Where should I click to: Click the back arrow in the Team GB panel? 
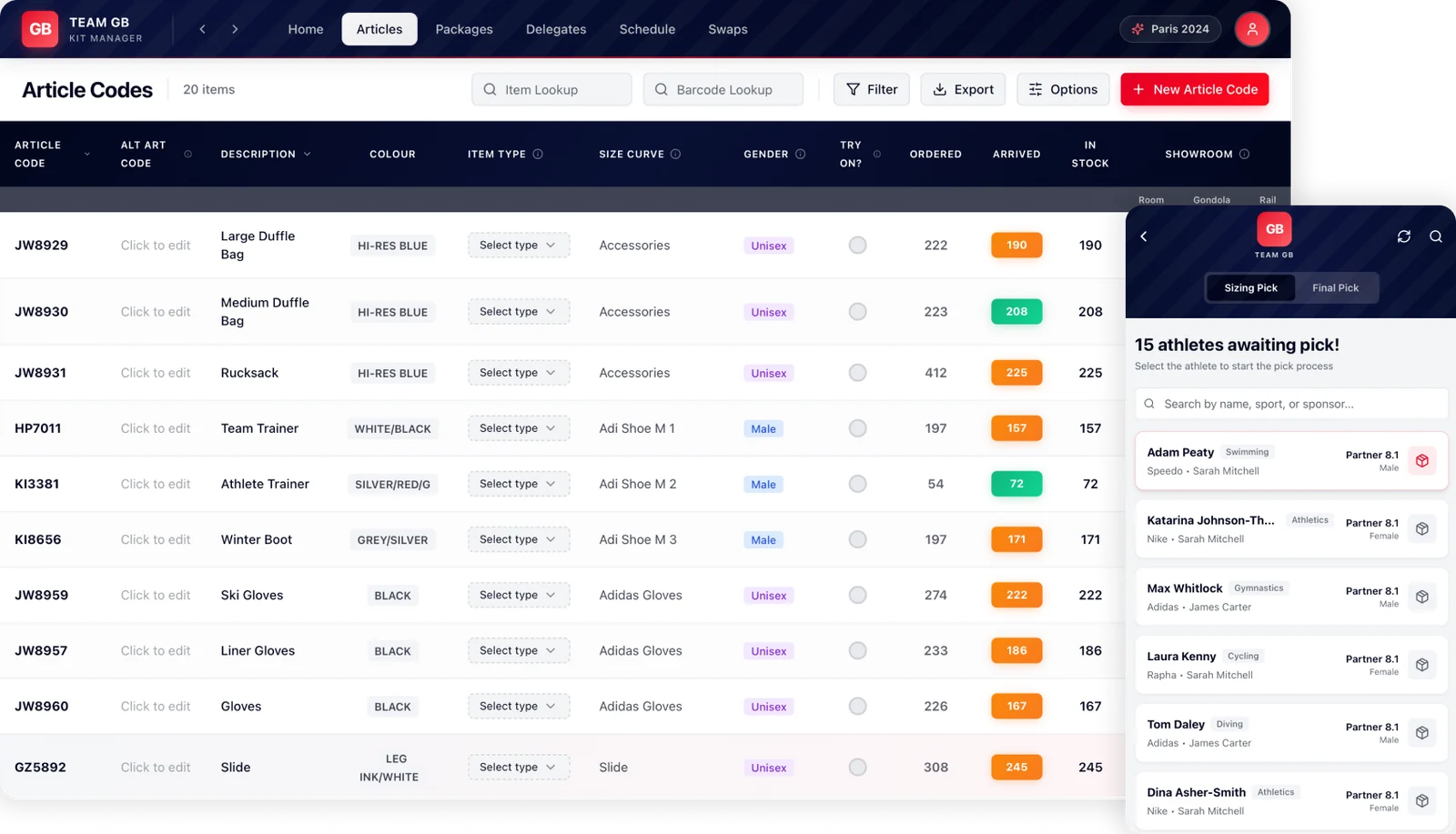click(x=1144, y=236)
